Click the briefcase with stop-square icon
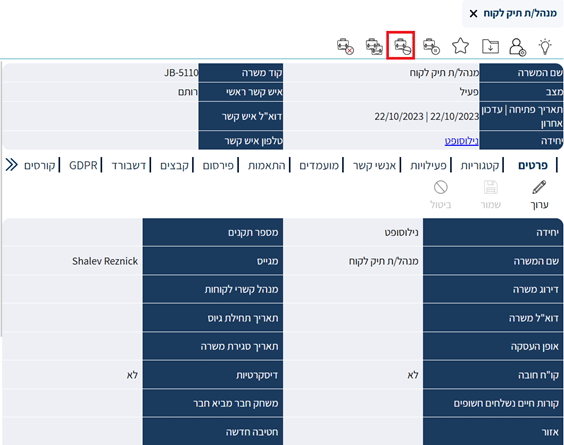Screen dimensions: 564x445 pos(431,46)
